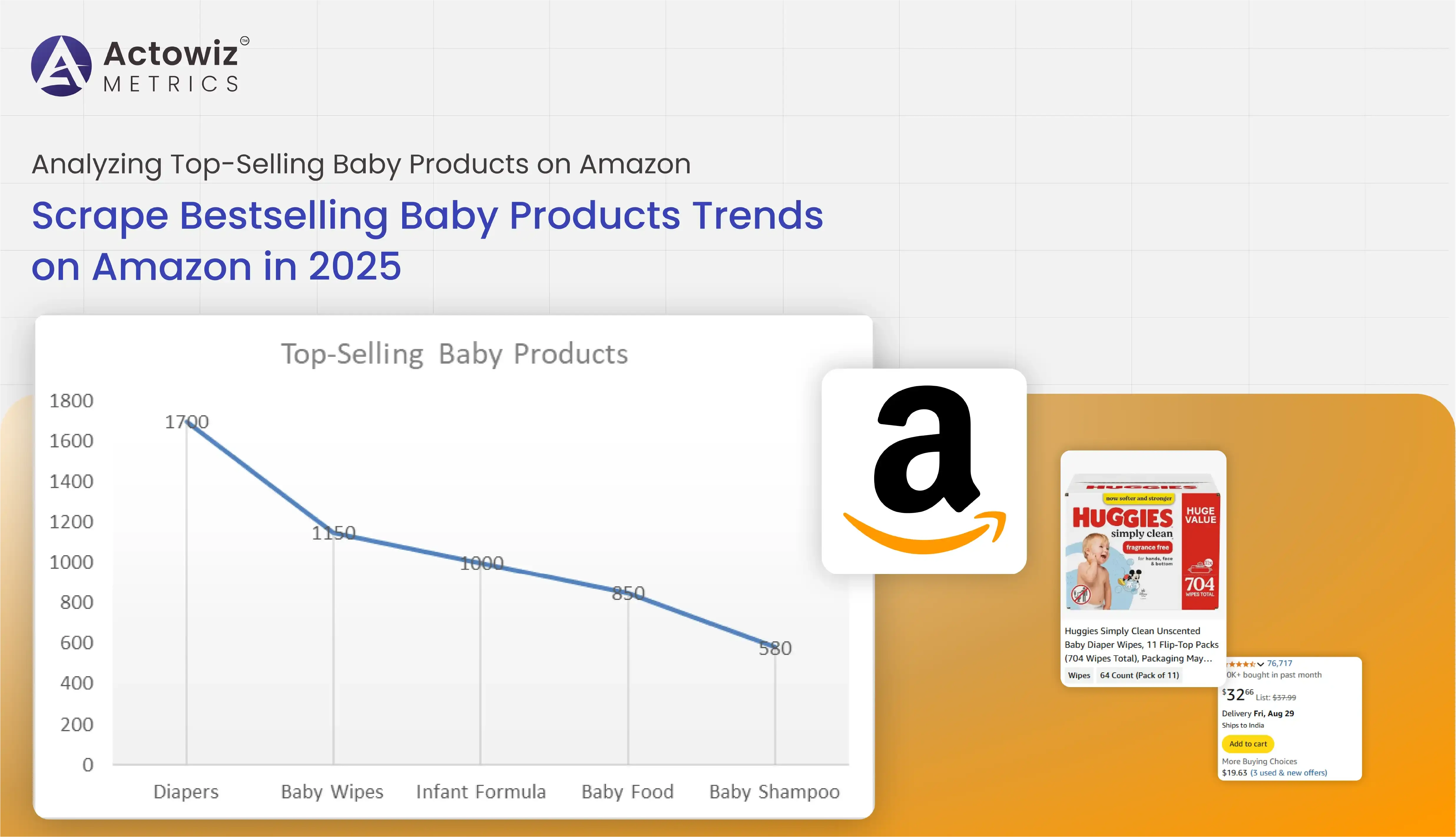The width and height of the screenshot is (1456, 837).
Task: Click the Infant Formula axis label
Action: coord(481,792)
